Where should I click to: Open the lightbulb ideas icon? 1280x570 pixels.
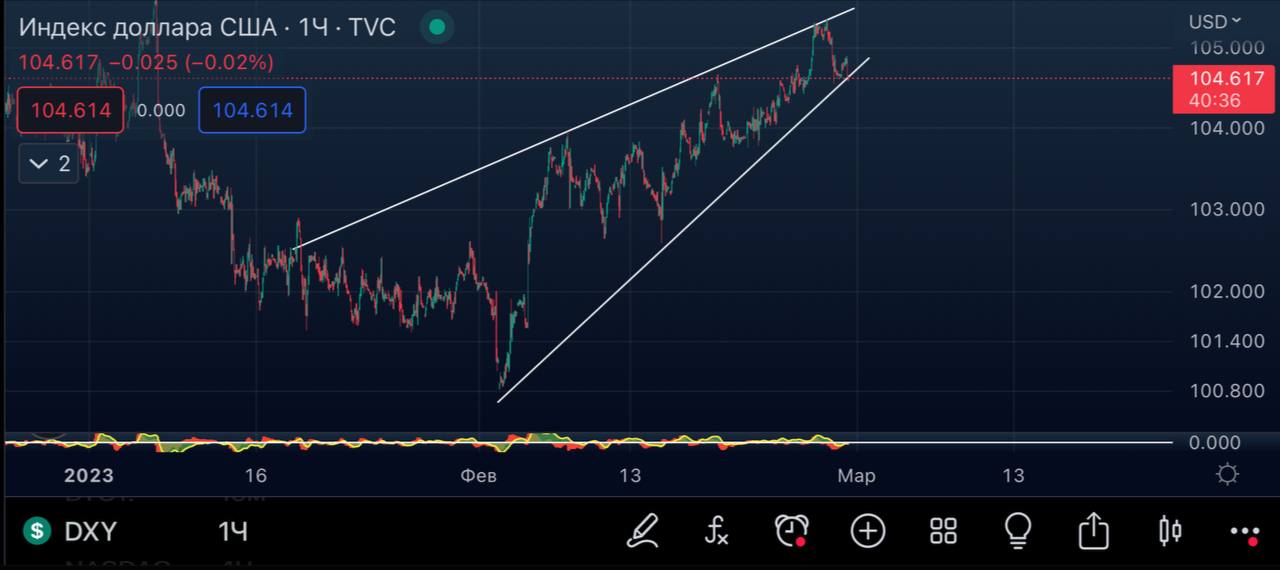tap(1018, 530)
